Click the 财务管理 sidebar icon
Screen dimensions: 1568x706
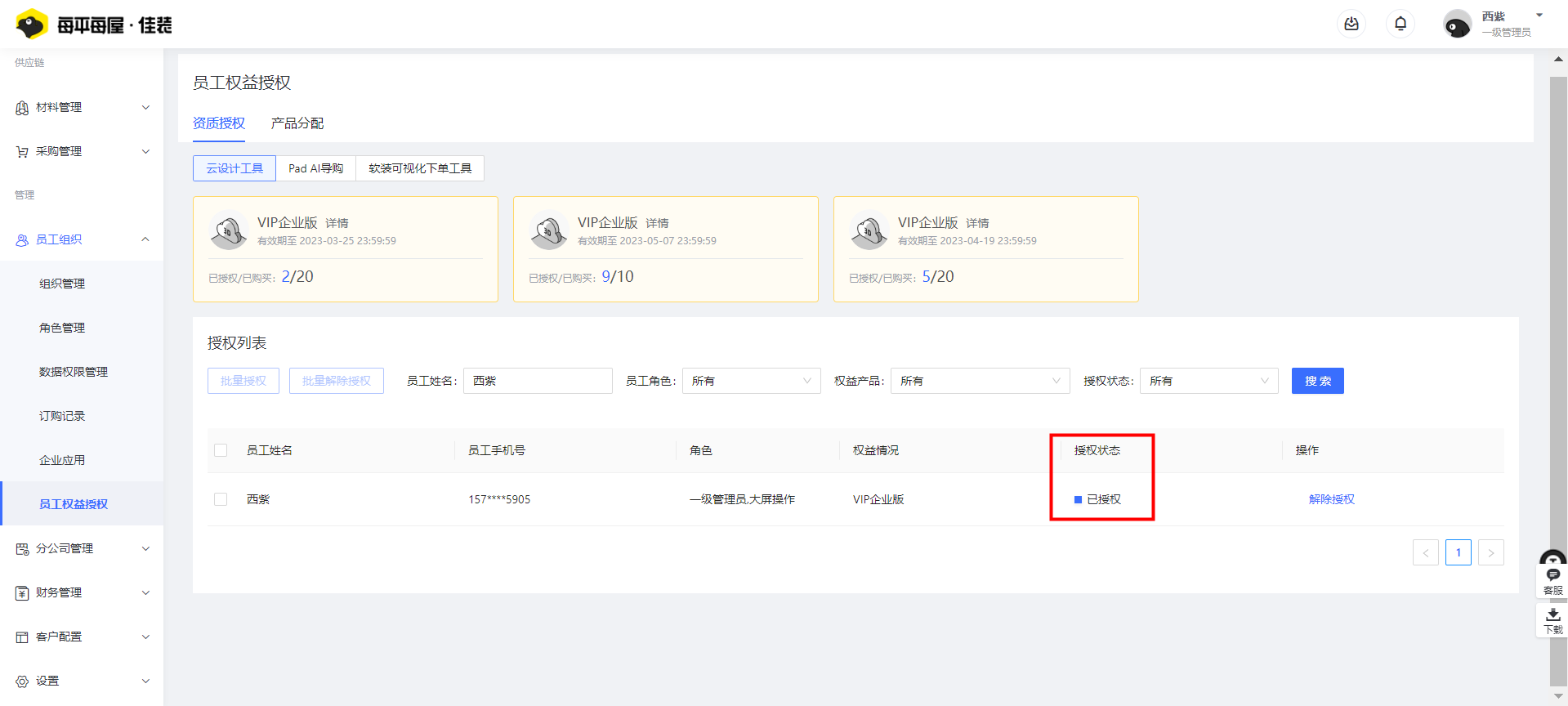click(22, 593)
